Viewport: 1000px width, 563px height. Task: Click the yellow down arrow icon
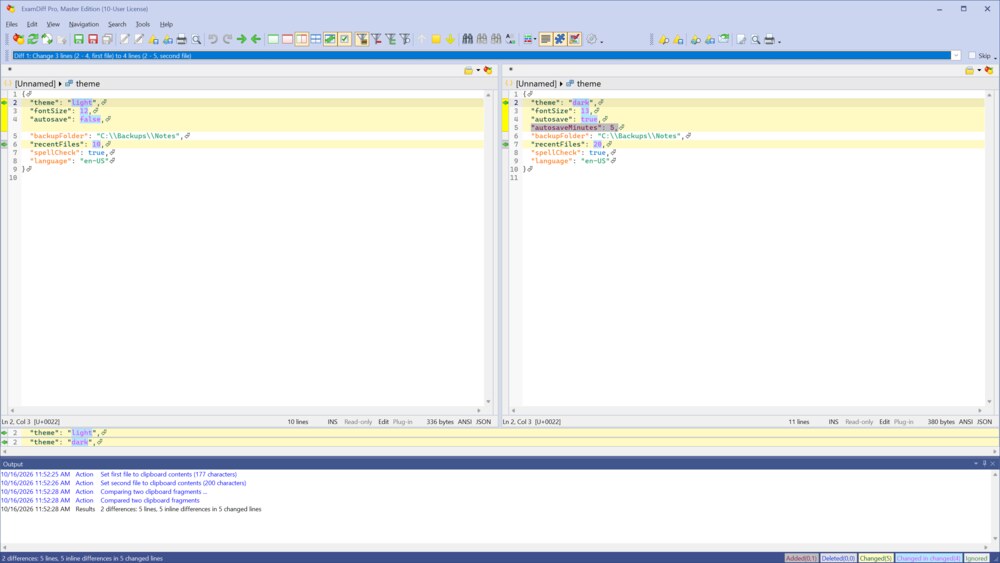(x=450, y=40)
